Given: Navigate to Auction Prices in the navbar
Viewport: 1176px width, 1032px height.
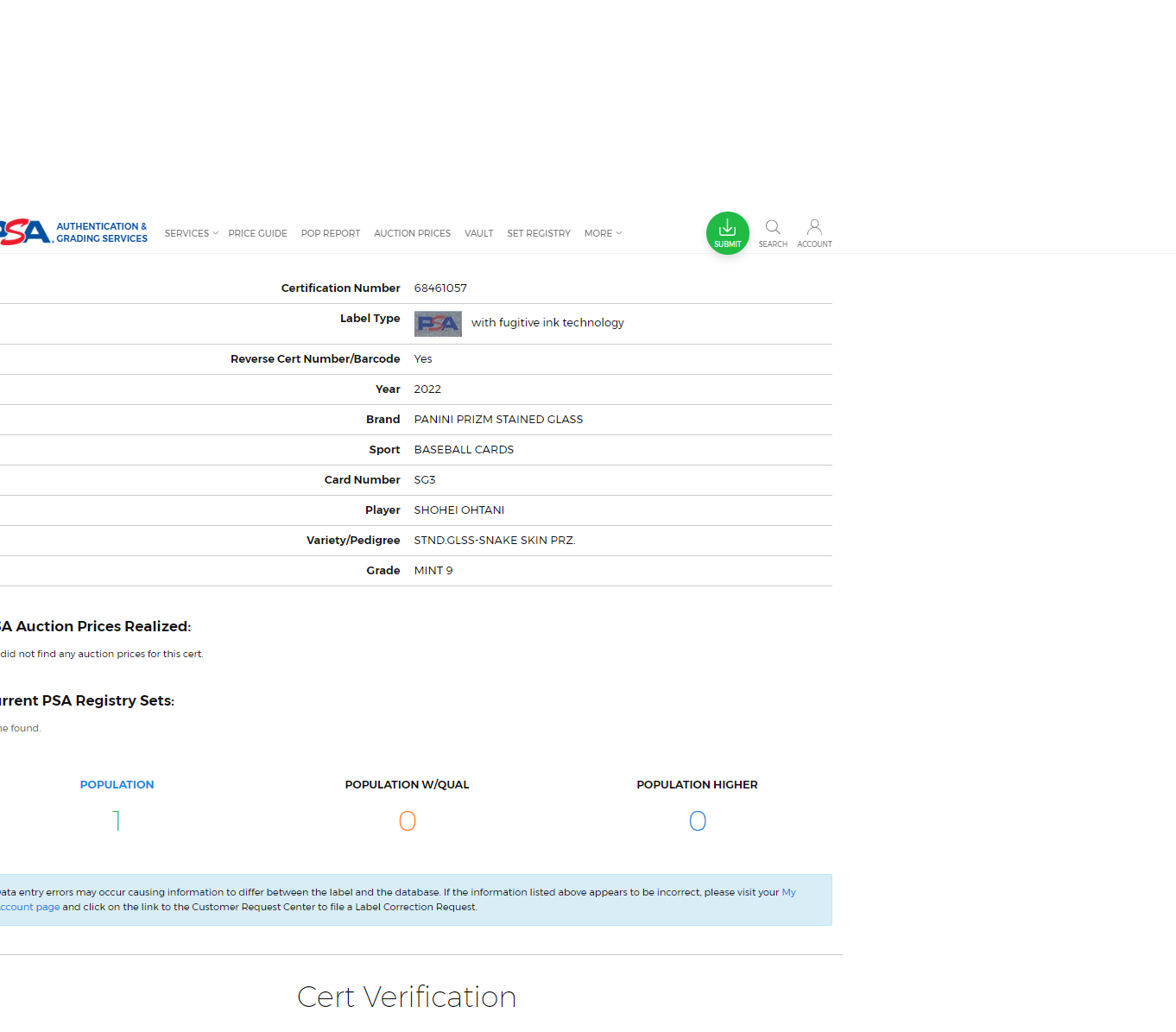Looking at the screenshot, I should coord(412,233).
